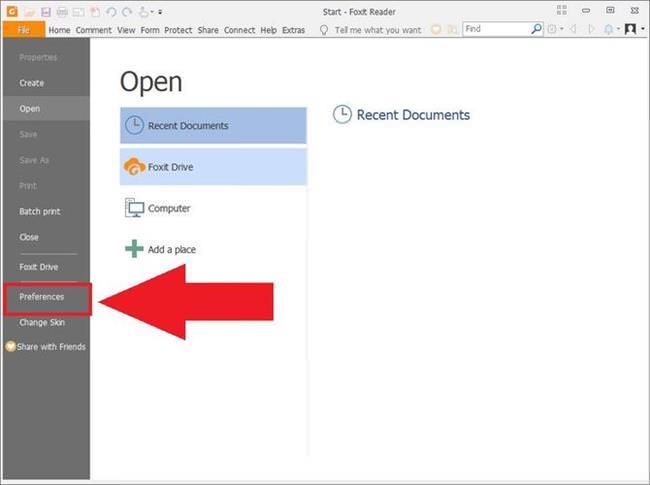The width and height of the screenshot is (650, 485).
Task: Select Change Skin in the File sidebar
Action: click(46, 323)
